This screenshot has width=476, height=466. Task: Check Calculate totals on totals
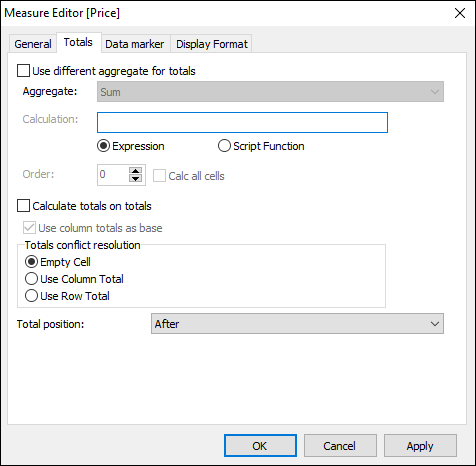pyautogui.click(x=23, y=206)
